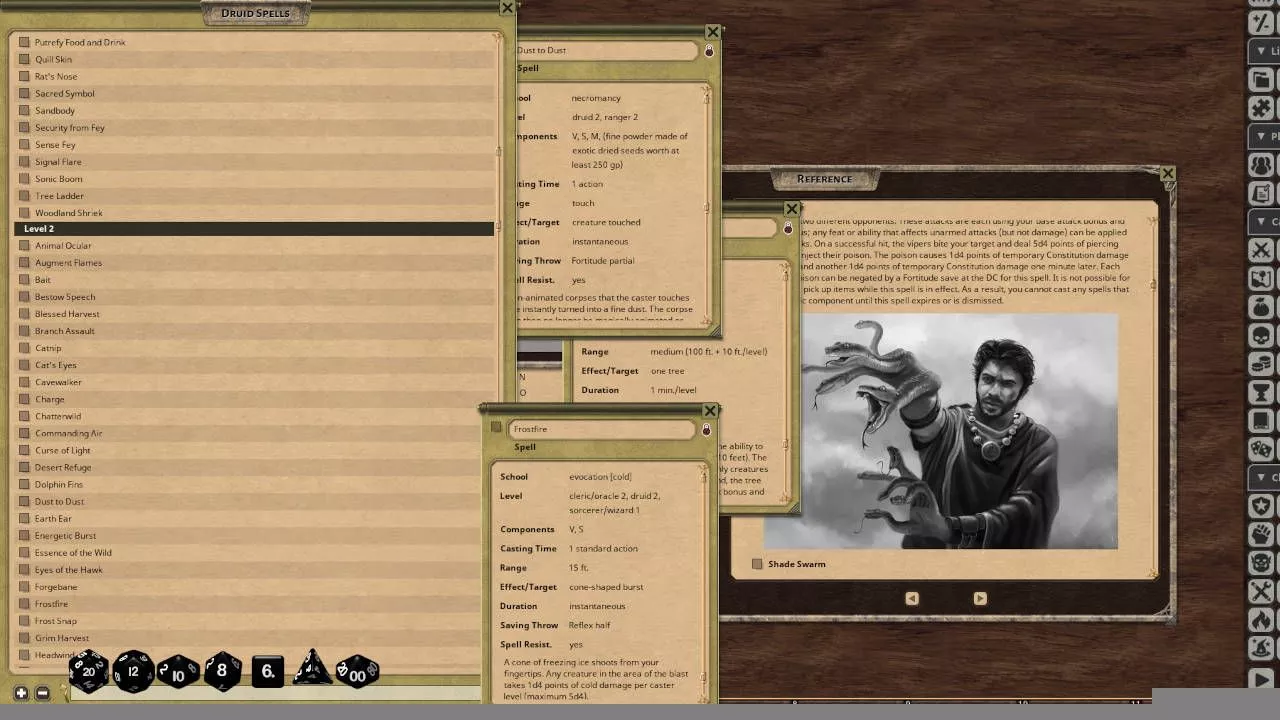
Task: Collapse the first sidebar section arrow (Li)
Action: pyautogui.click(x=1262, y=51)
